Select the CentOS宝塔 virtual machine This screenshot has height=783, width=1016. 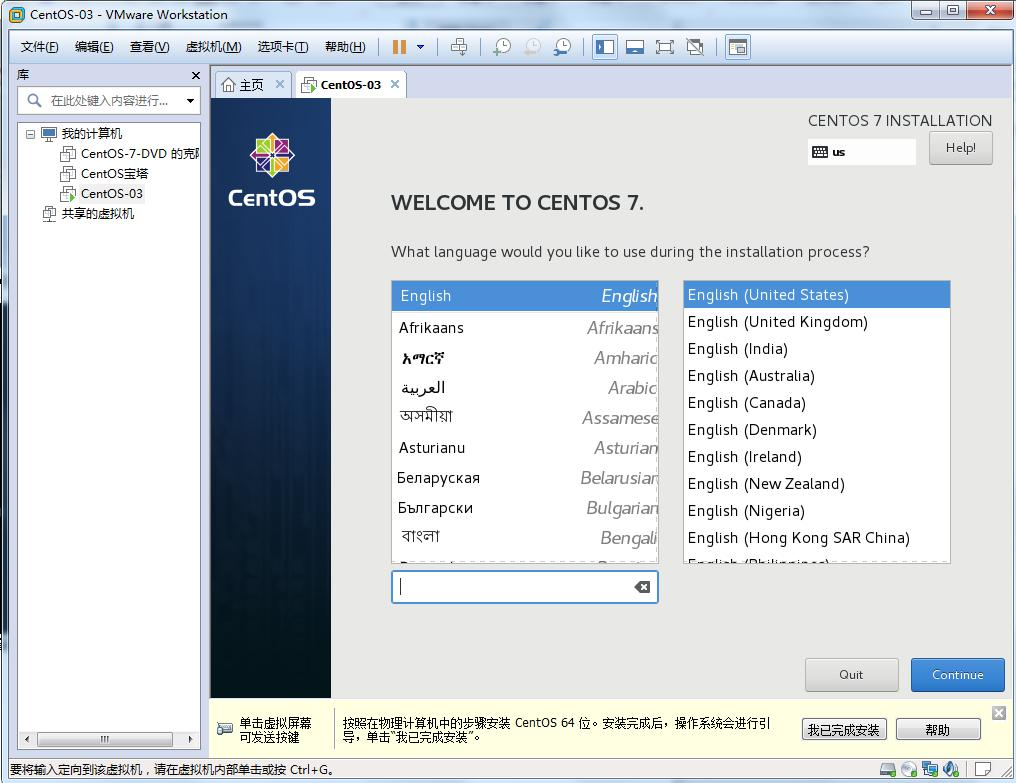(x=114, y=174)
